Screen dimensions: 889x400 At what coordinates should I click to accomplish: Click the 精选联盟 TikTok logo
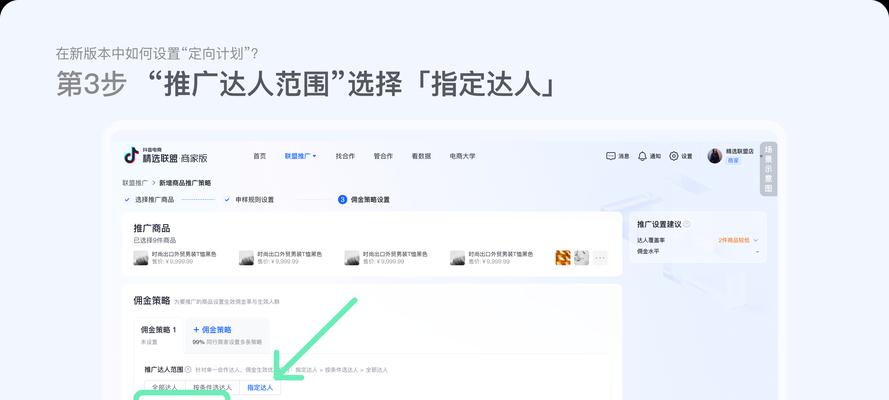(132, 155)
